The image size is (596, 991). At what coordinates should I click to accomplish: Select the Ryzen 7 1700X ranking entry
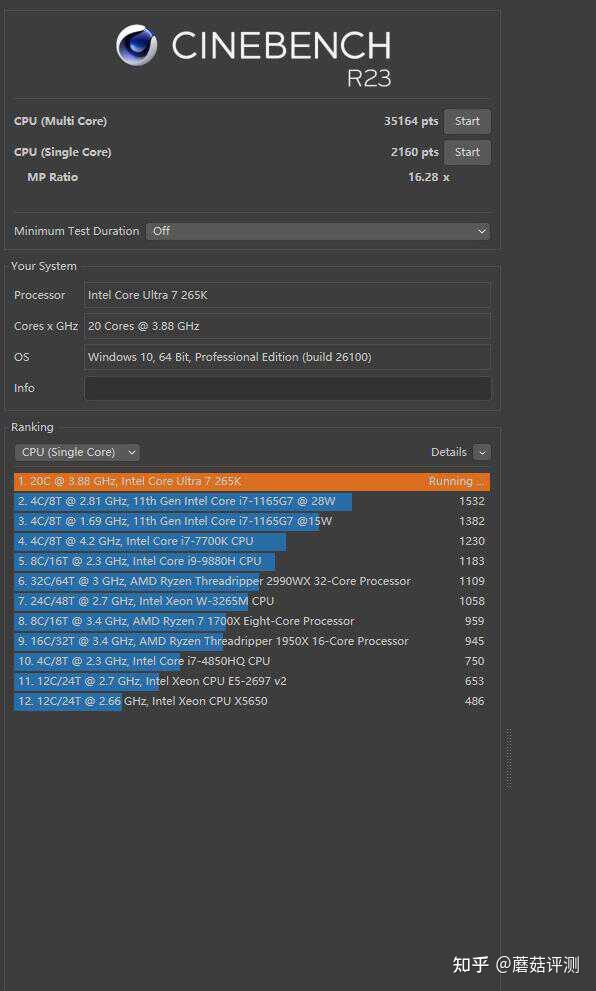coord(252,621)
